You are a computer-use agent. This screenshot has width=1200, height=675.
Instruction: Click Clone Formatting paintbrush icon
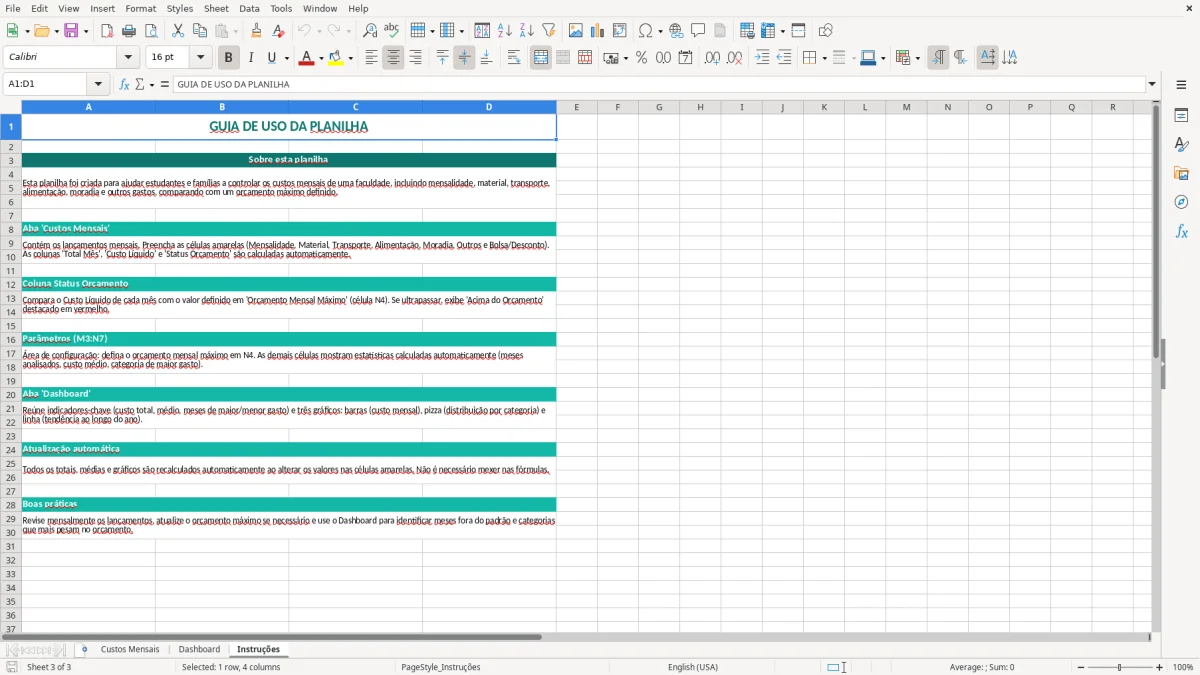pyautogui.click(x=257, y=31)
